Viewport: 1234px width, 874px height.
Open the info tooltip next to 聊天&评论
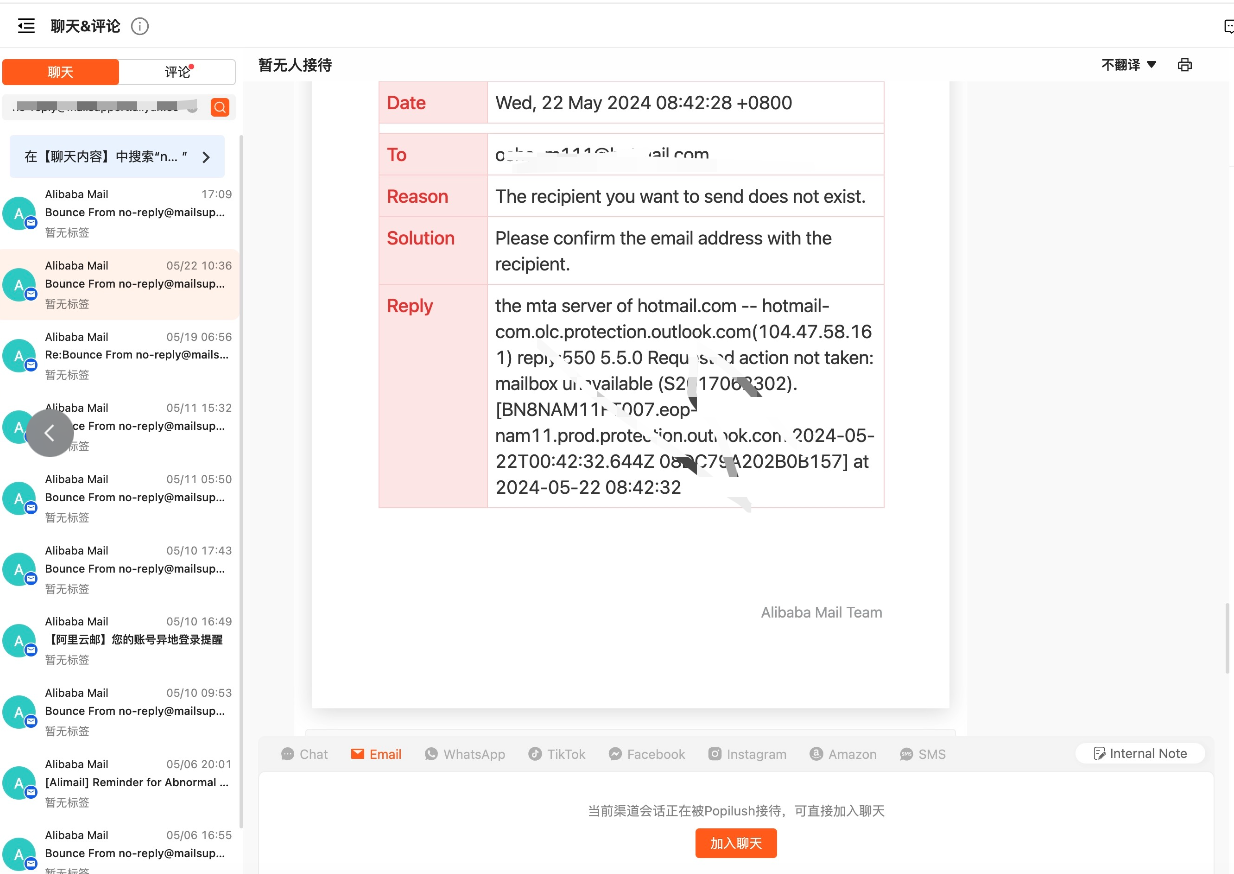[140, 26]
